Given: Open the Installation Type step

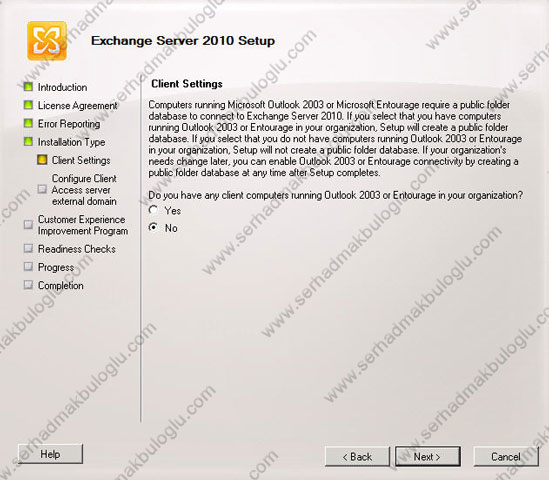Looking at the screenshot, I should (x=71, y=142).
